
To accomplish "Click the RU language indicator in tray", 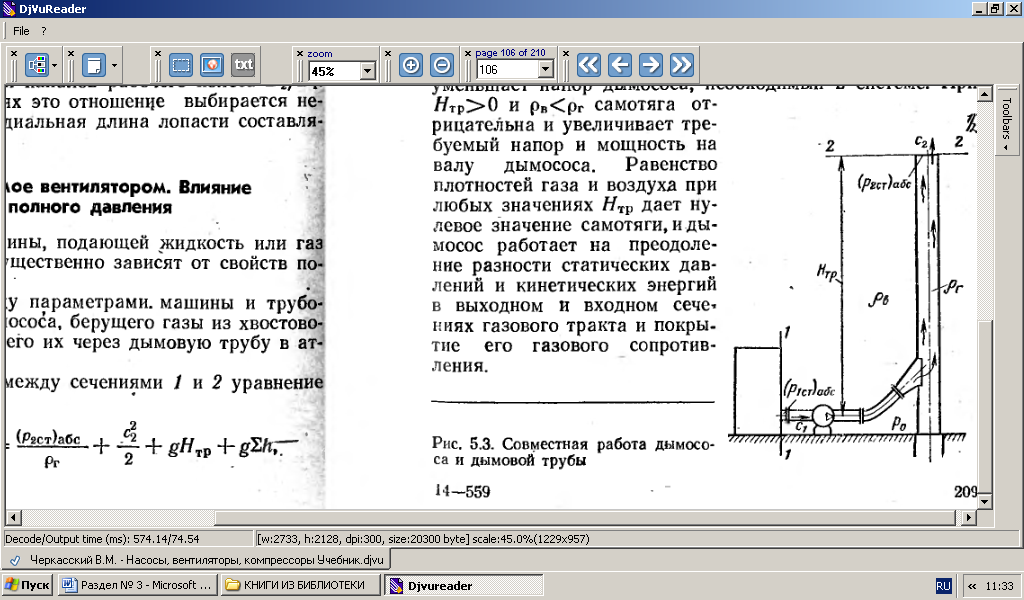I will [943, 585].
